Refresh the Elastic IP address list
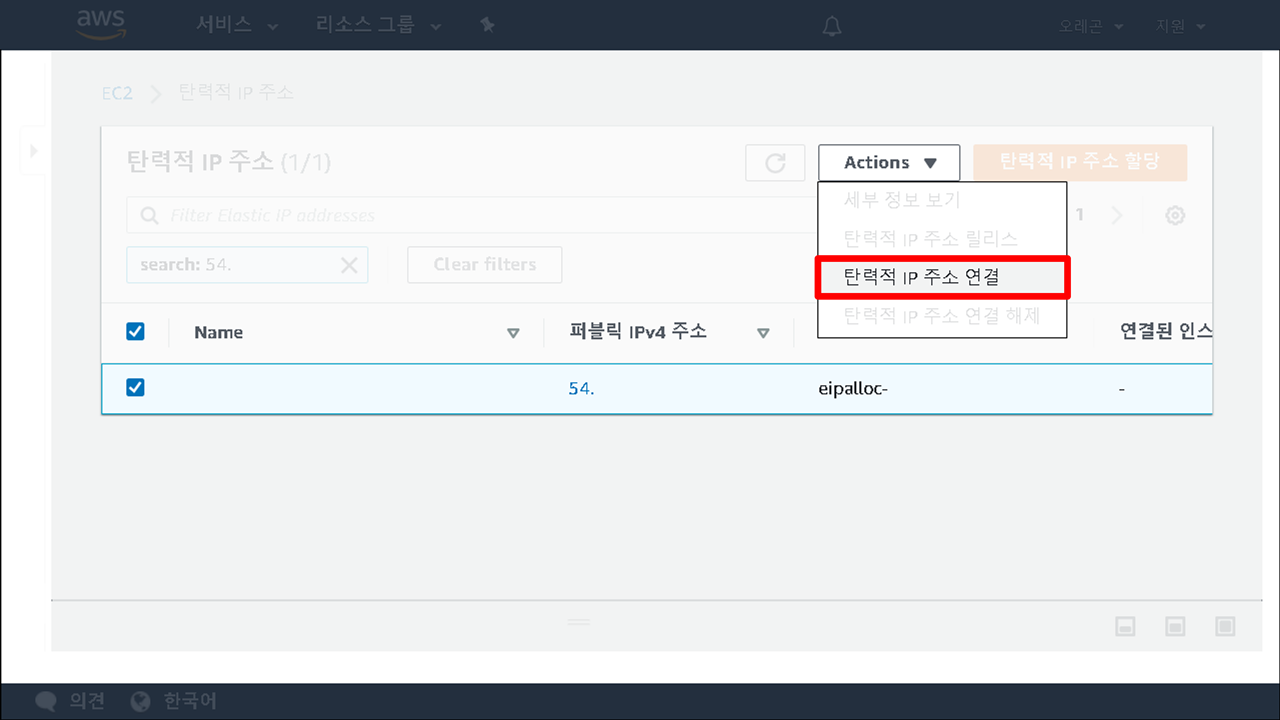 [x=775, y=163]
